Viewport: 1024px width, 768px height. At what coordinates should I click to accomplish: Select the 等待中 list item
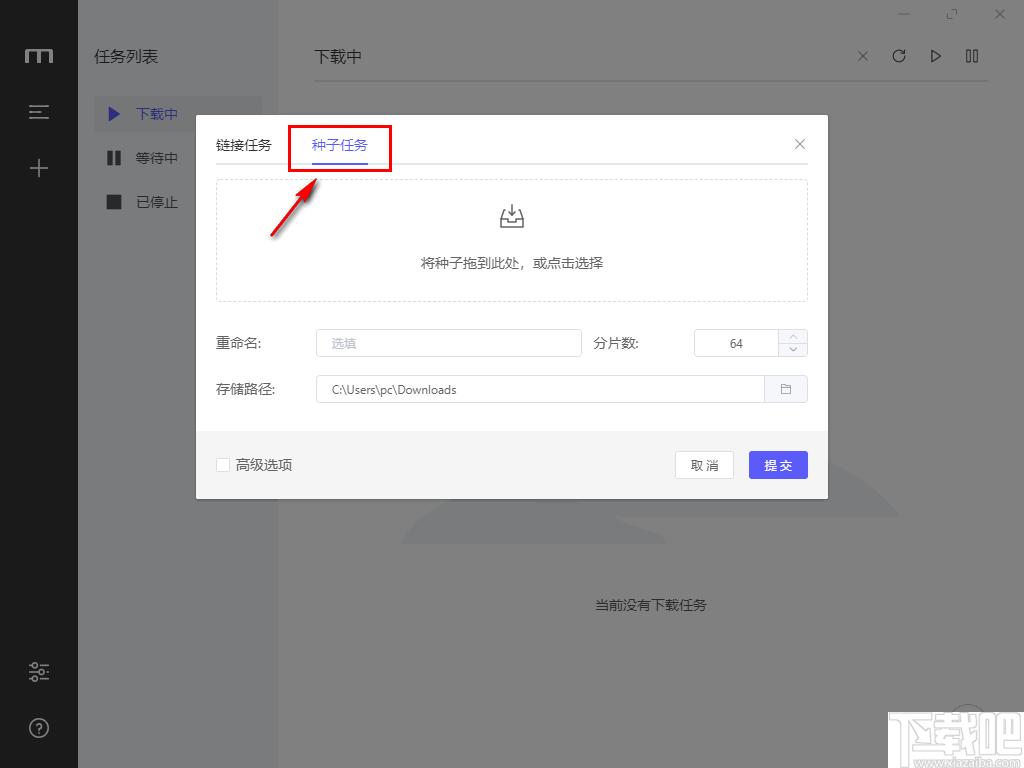click(x=142, y=157)
